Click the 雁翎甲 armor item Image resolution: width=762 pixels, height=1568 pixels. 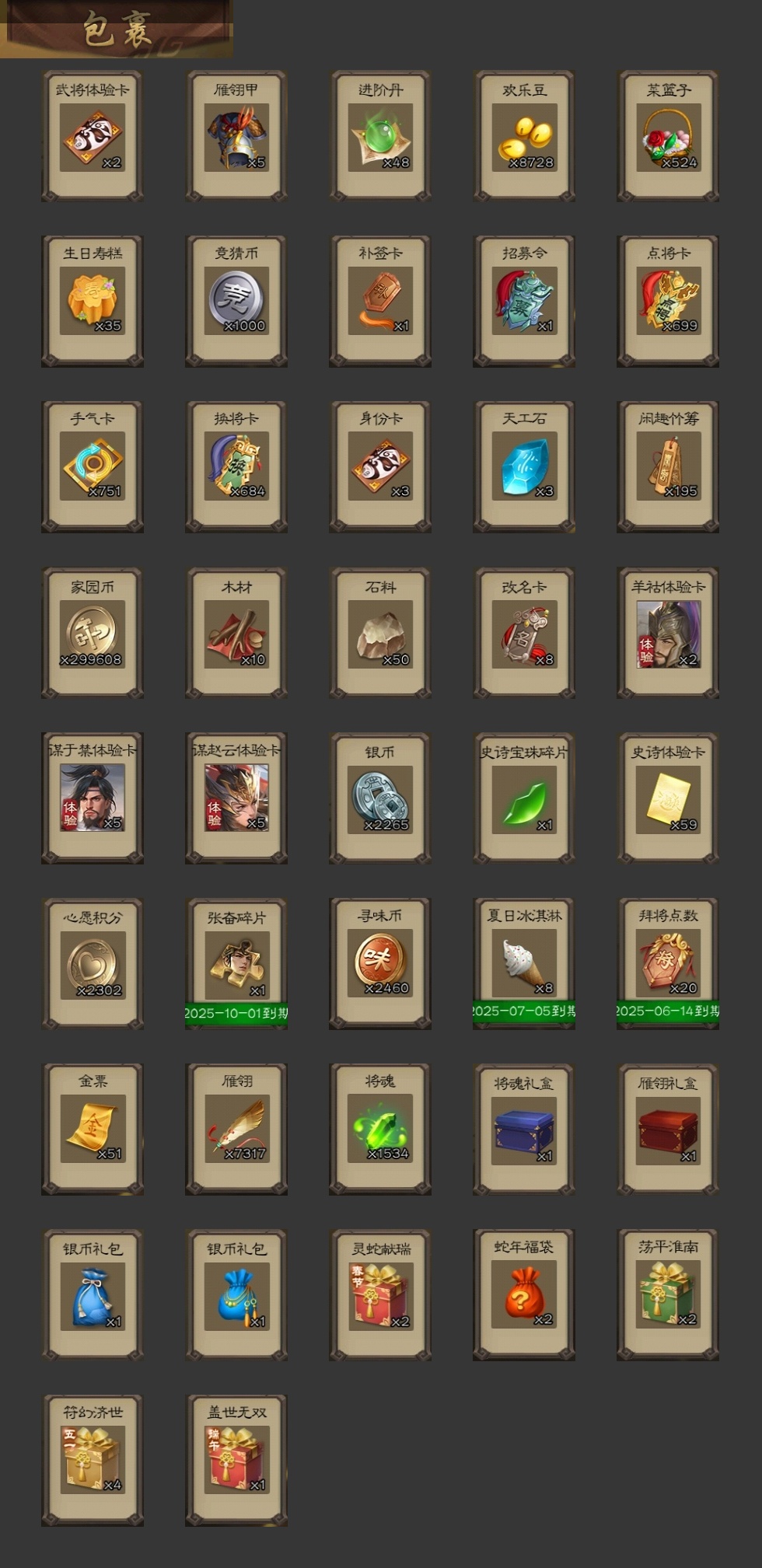coord(236,138)
